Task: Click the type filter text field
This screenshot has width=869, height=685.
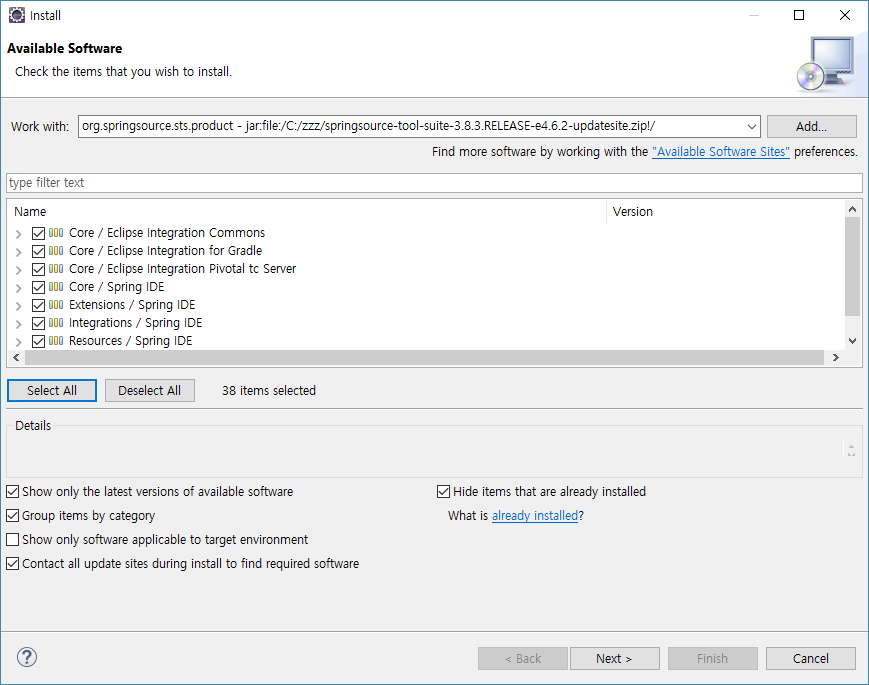Action: (434, 183)
